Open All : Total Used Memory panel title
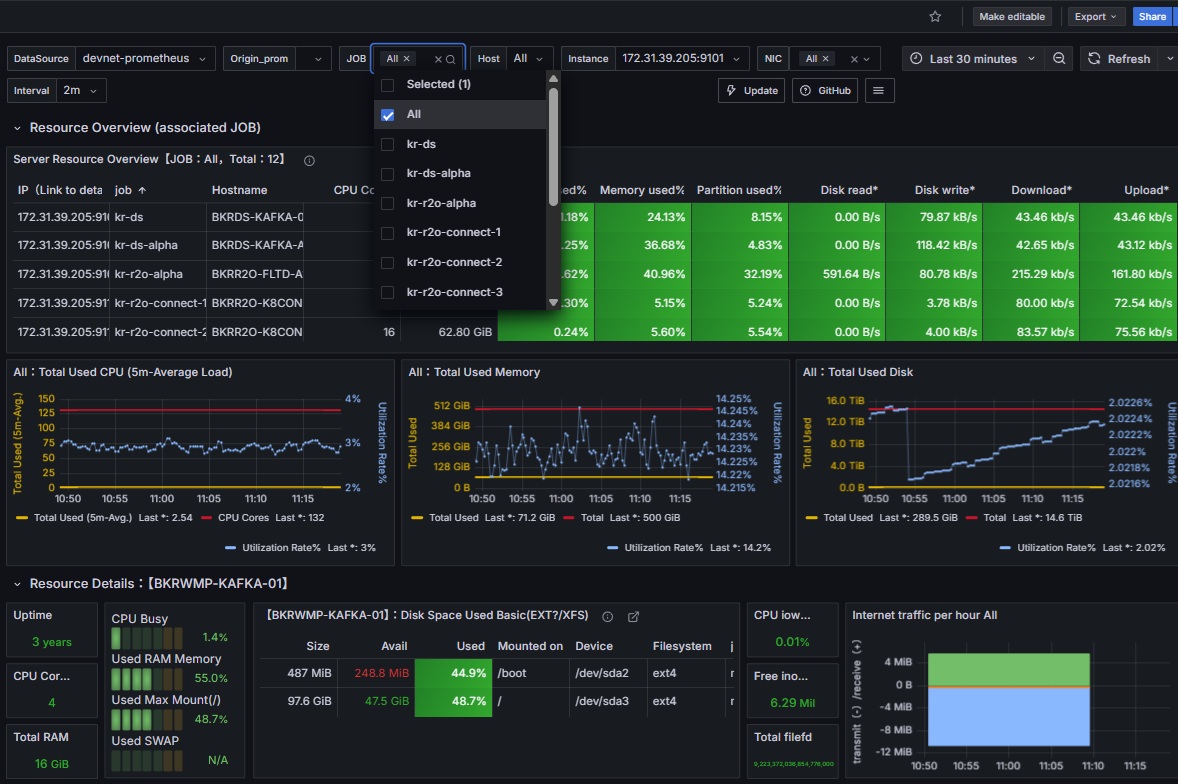This screenshot has width=1178, height=784. 474,372
